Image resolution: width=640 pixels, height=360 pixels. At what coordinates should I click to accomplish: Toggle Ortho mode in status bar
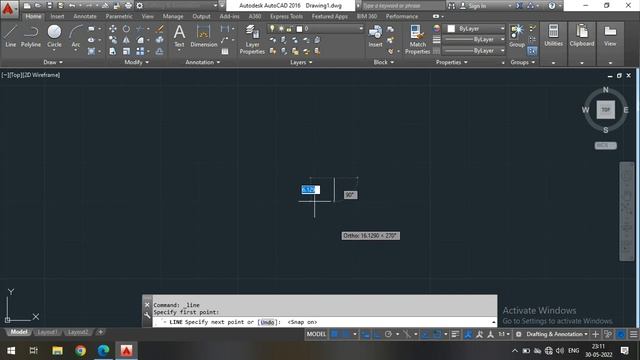(x=377, y=334)
